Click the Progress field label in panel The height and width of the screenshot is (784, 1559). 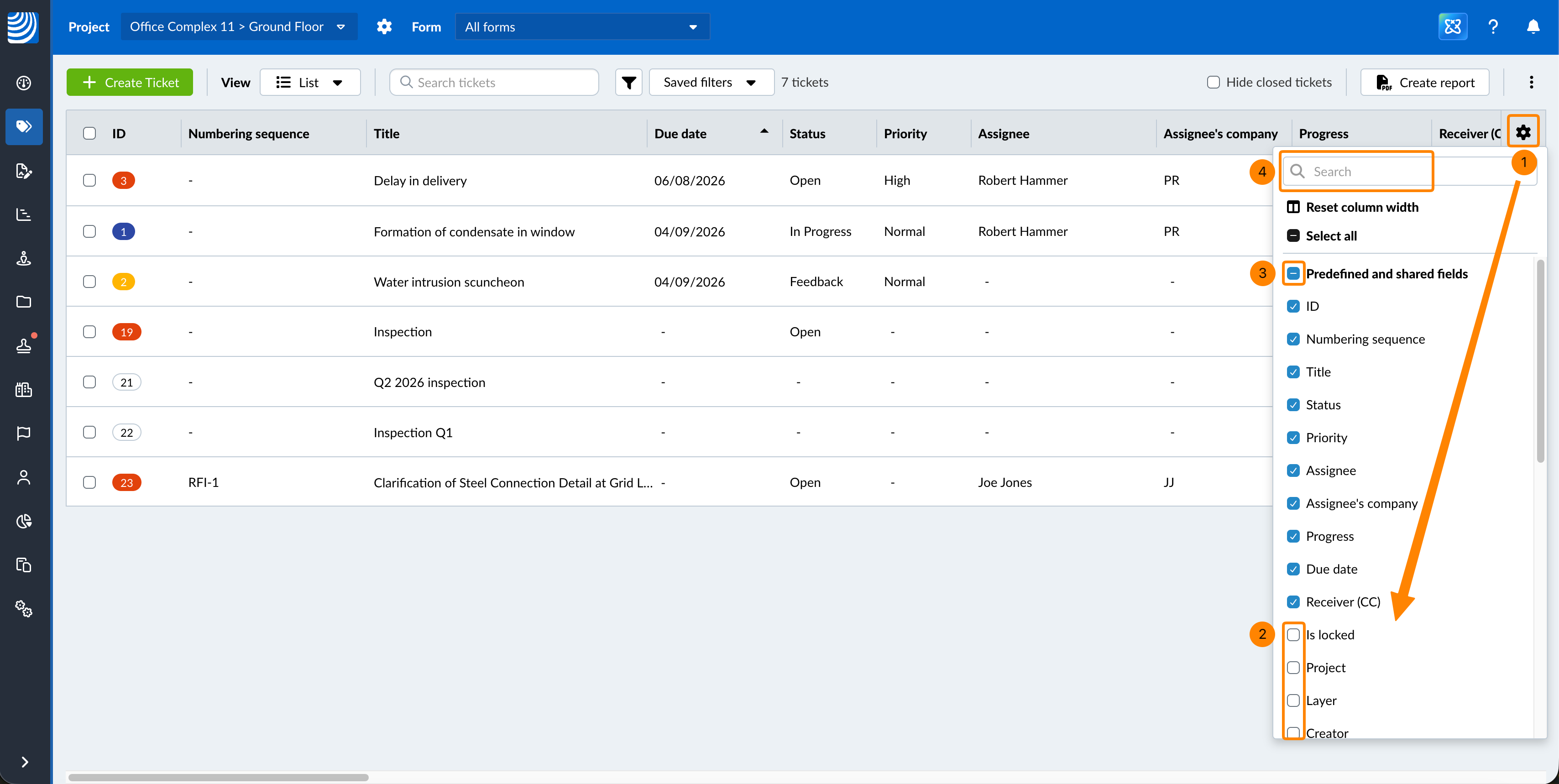click(1329, 536)
